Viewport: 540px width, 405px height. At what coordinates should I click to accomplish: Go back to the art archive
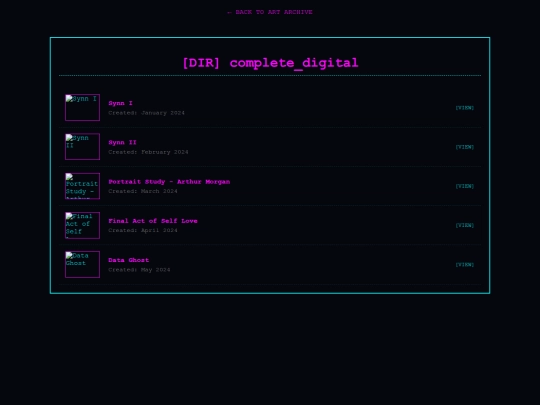pyautogui.click(x=270, y=12)
